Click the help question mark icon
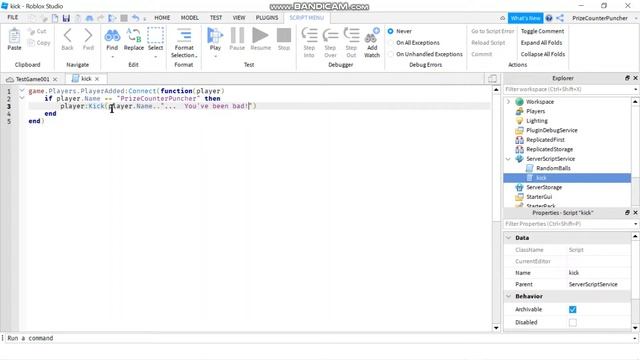640x360 pixels. click(549, 18)
